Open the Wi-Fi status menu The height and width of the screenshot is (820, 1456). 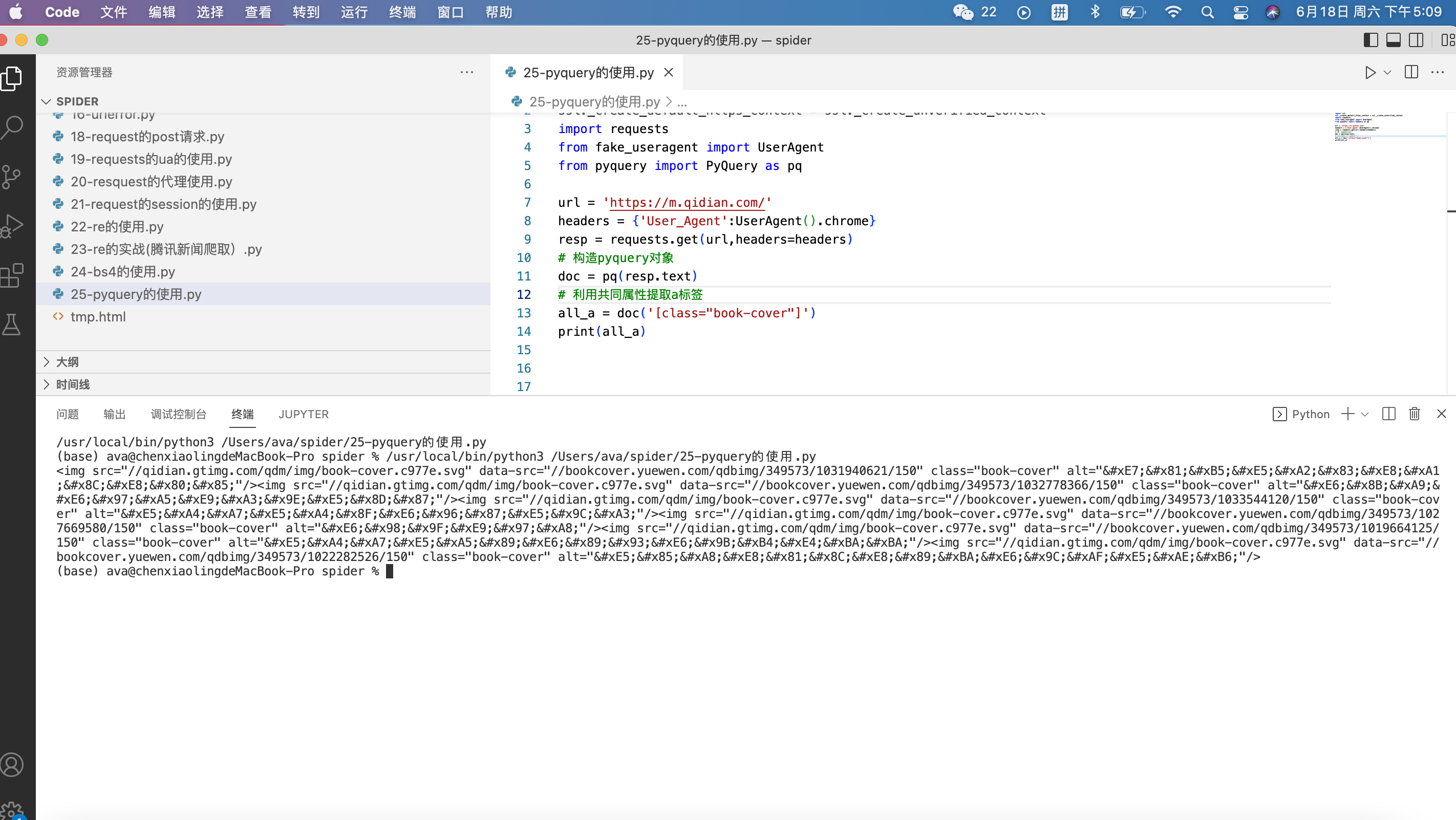(1173, 12)
